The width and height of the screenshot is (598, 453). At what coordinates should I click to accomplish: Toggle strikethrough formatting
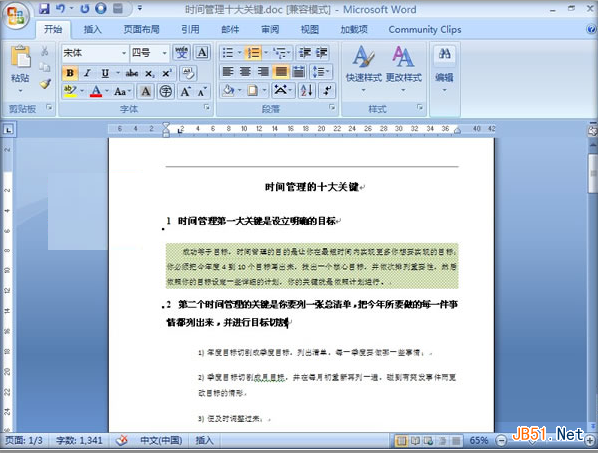[132, 72]
